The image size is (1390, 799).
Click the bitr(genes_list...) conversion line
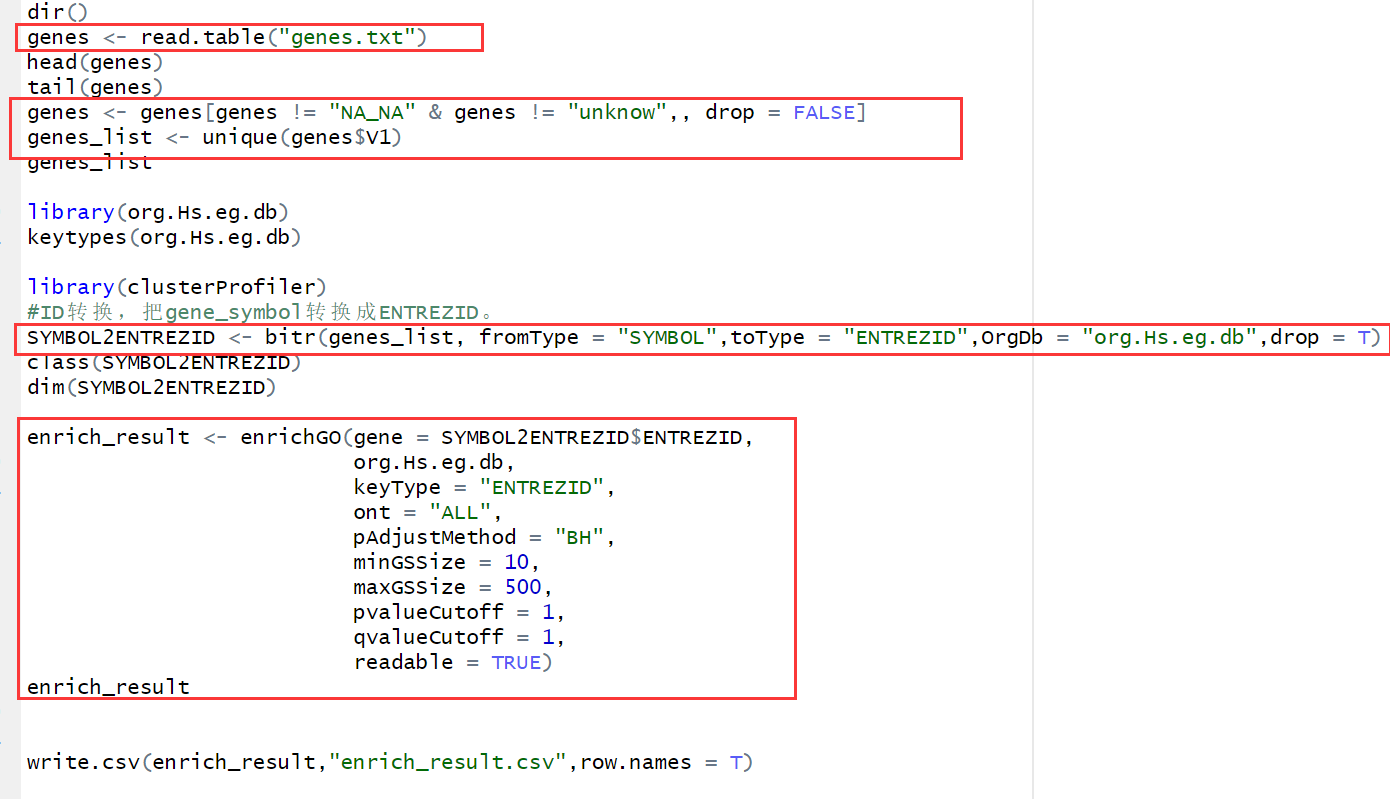coord(705,337)
